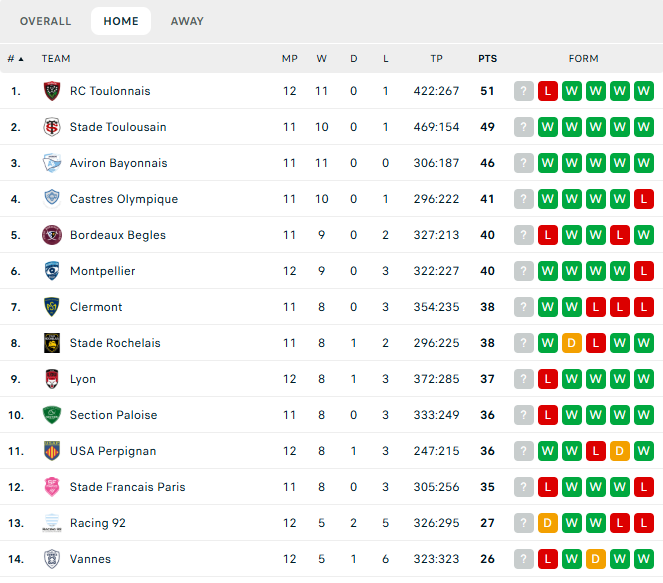663x583 pixels.
Task: Open the USA Perpignan crest
Action: click(x=52, y=451)
